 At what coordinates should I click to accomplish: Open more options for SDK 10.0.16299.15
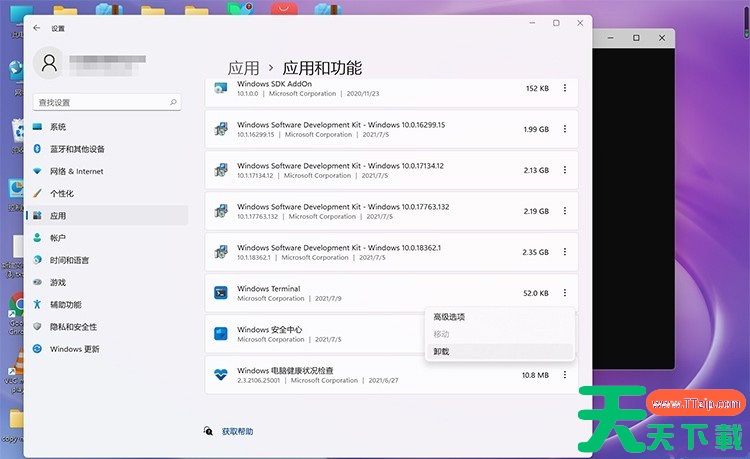pyautogui.click(x=565, y=129)
